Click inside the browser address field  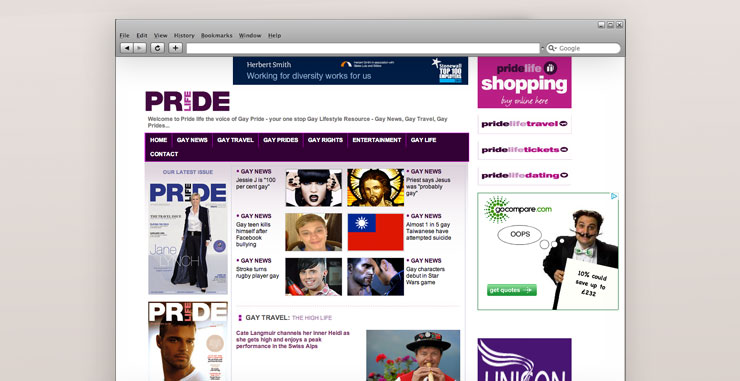[x=362, y=49]
